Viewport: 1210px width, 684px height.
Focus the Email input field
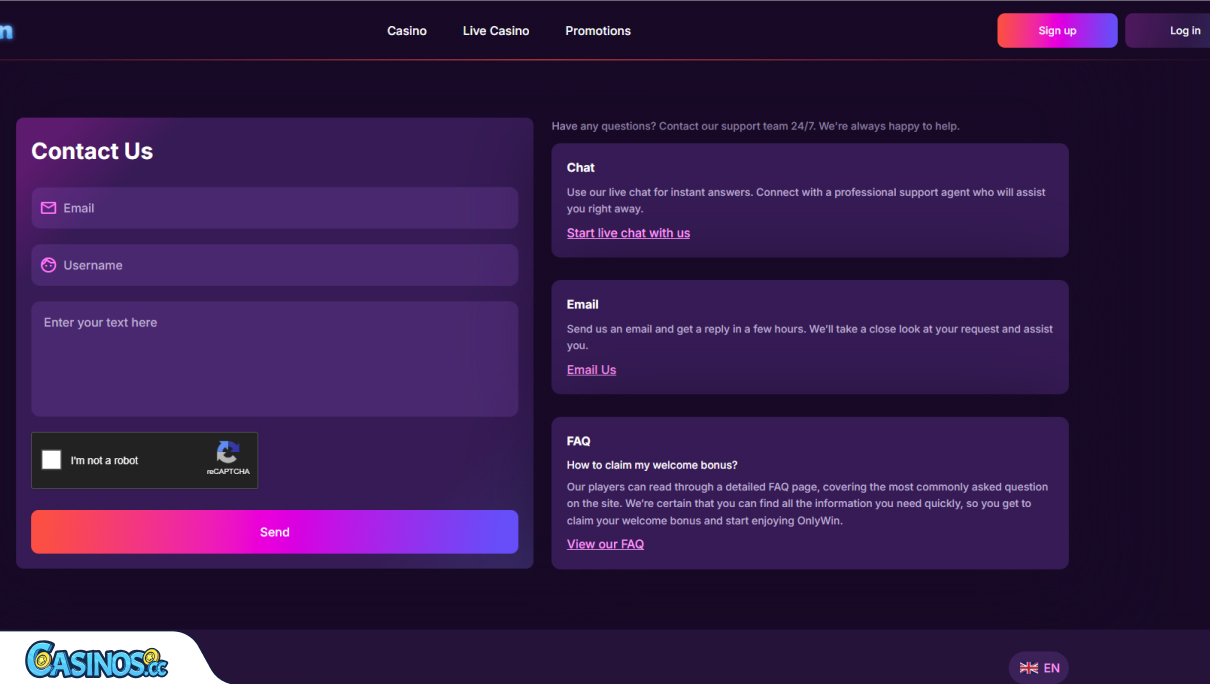[x=275, y=208]
